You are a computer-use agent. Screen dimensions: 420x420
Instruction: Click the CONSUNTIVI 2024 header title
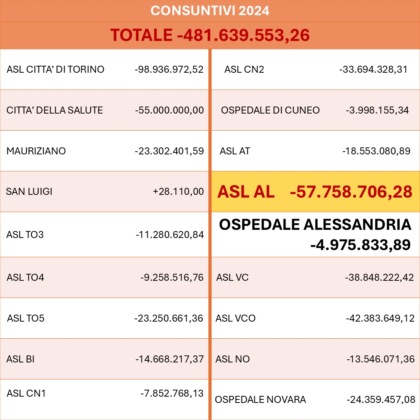point(210,11)
